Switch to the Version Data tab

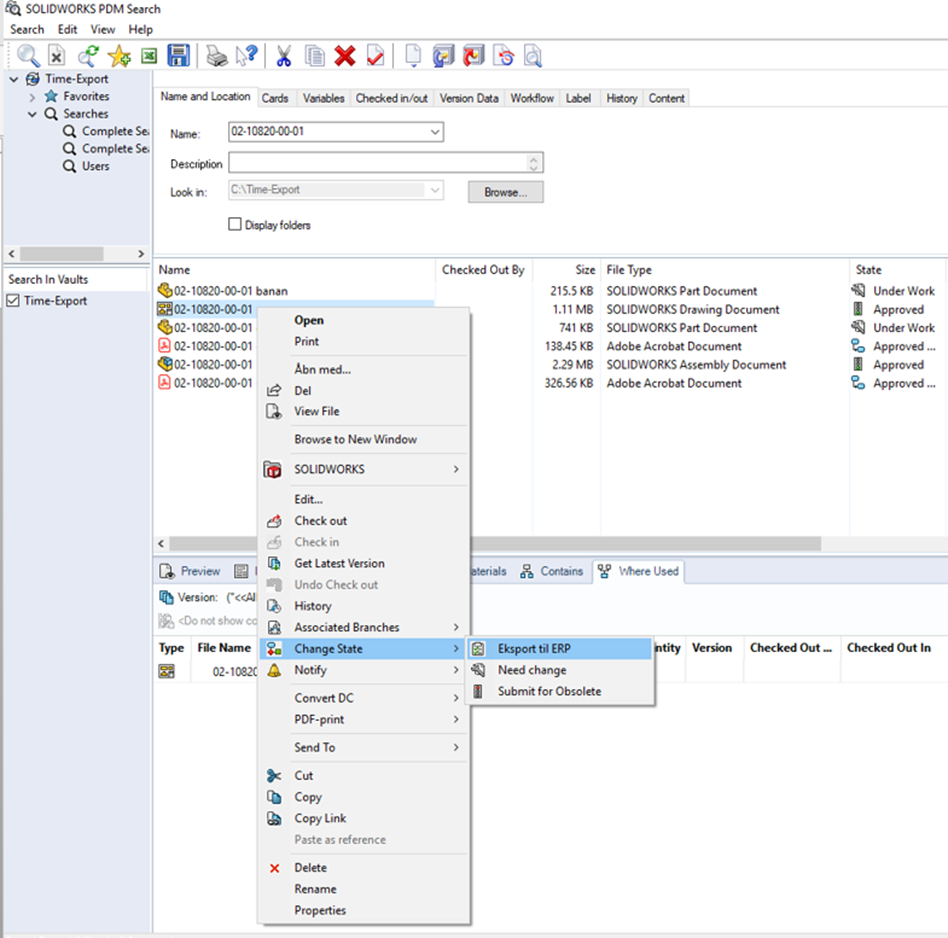pyautogui.click(x=469, y=98)
